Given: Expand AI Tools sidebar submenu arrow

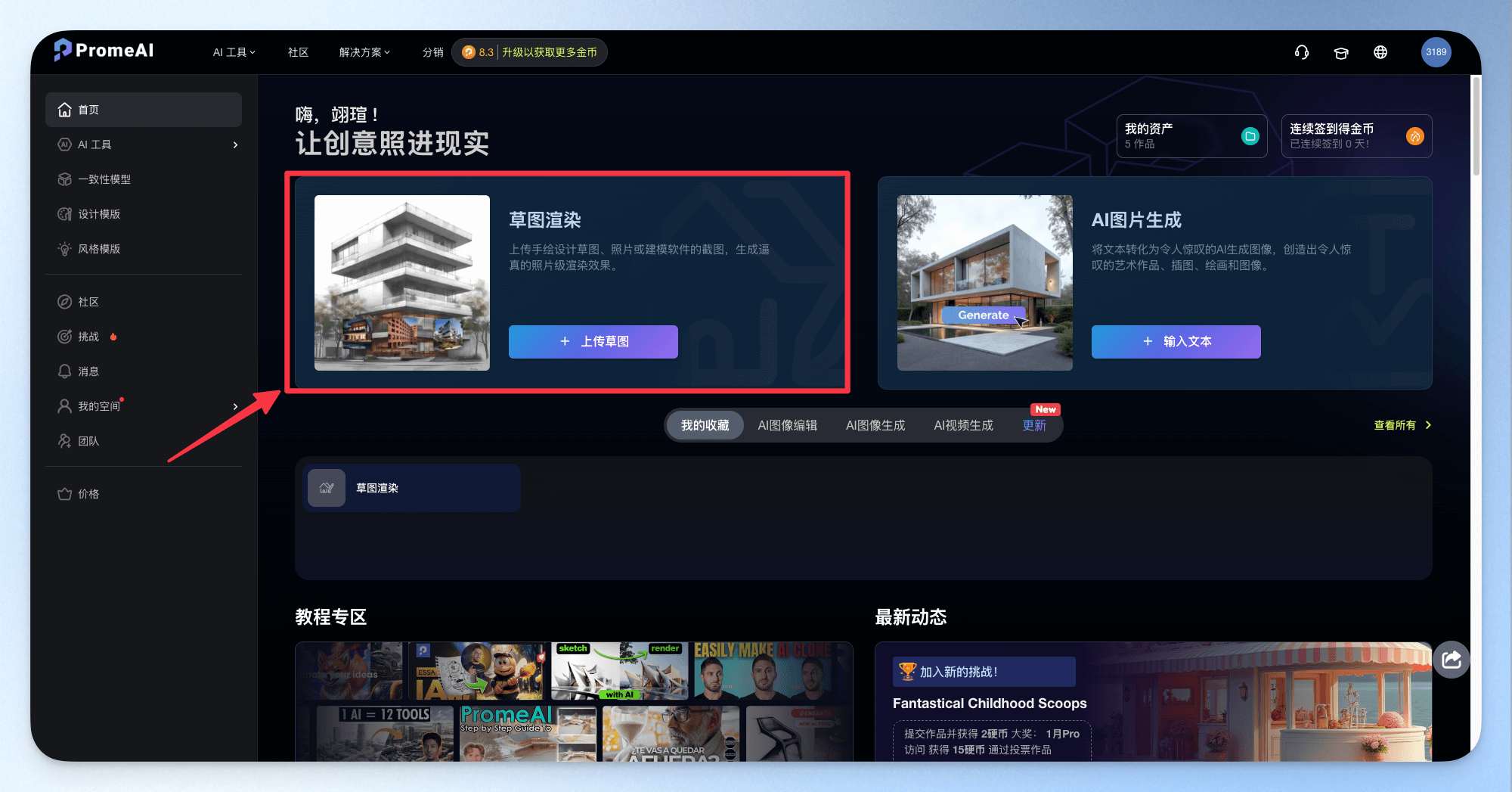Looking at the screenshot, I should (x=235, y=144).
